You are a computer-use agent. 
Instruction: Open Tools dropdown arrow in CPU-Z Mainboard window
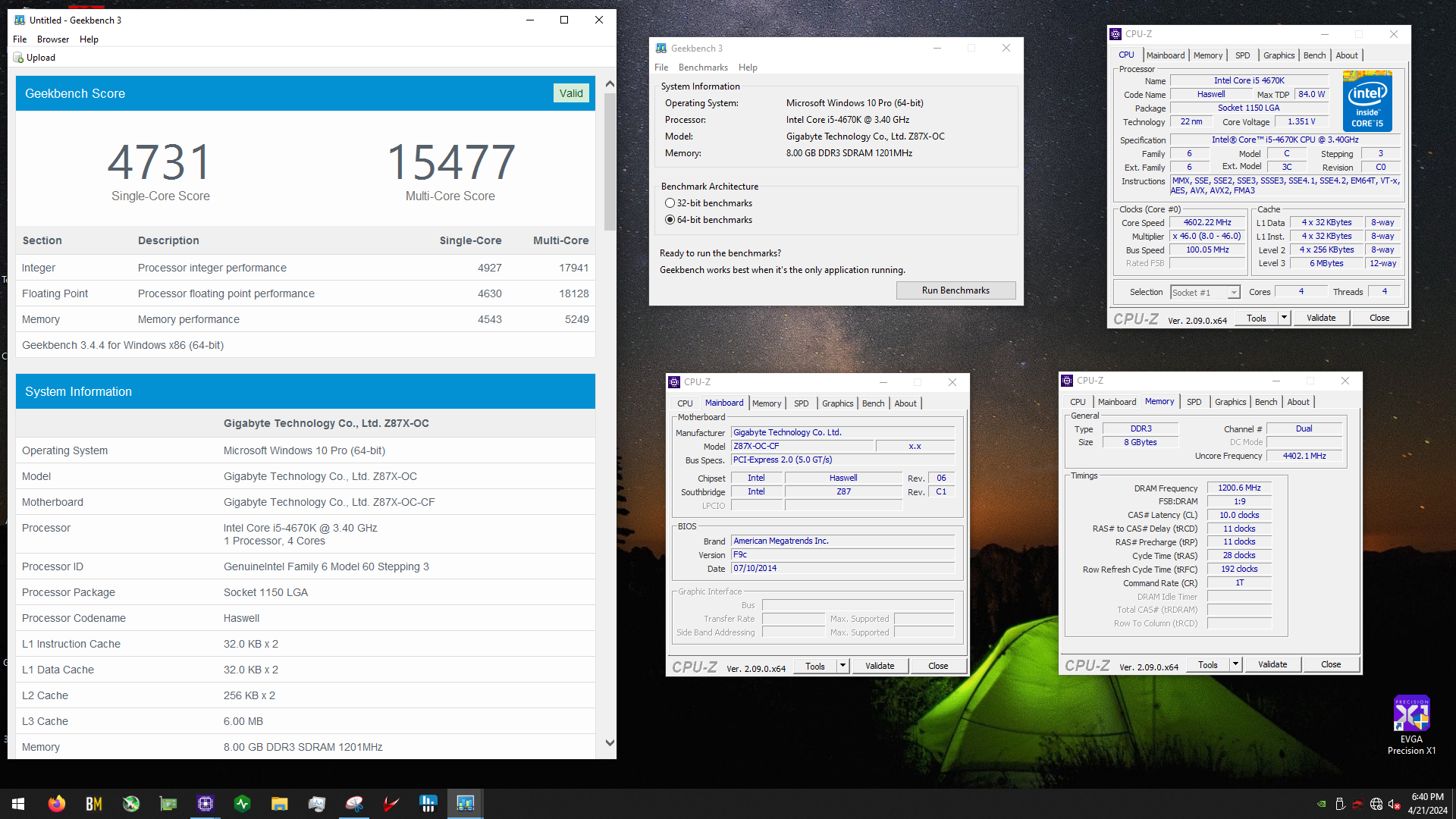[x=843, y=667]
